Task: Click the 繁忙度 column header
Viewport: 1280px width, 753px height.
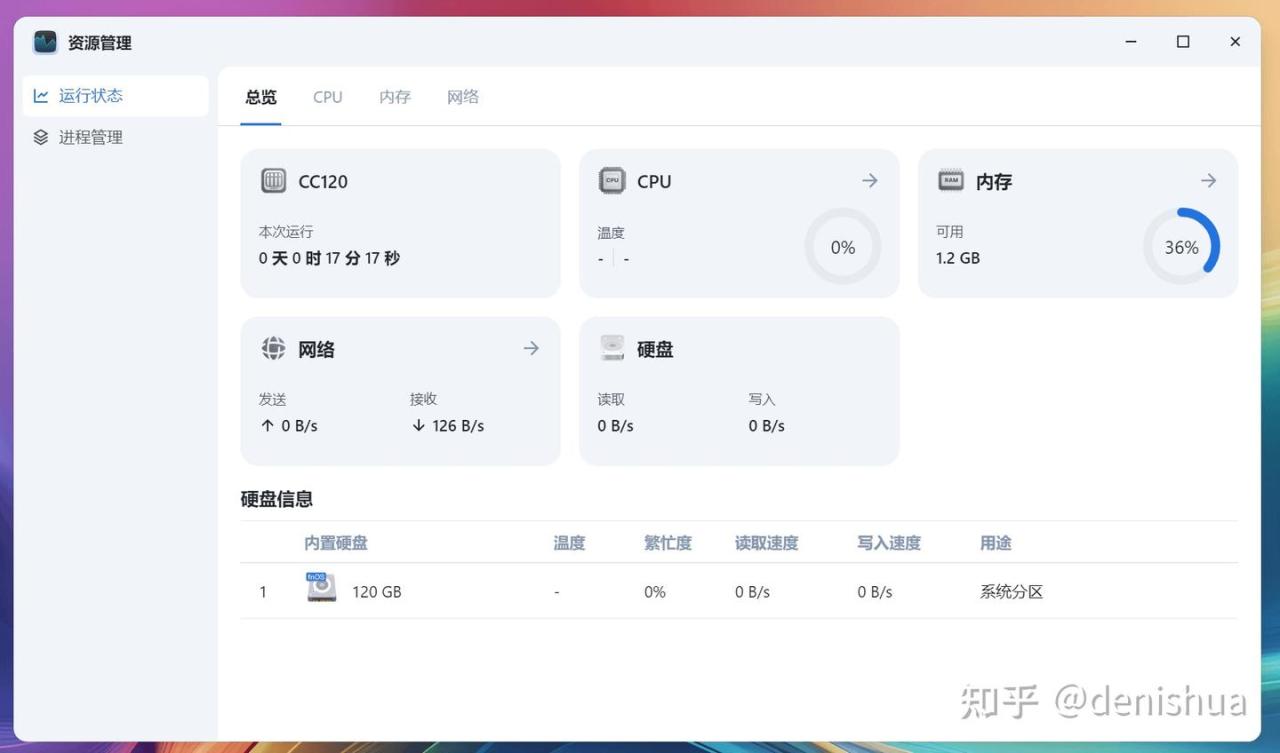Action: (667, 543)
